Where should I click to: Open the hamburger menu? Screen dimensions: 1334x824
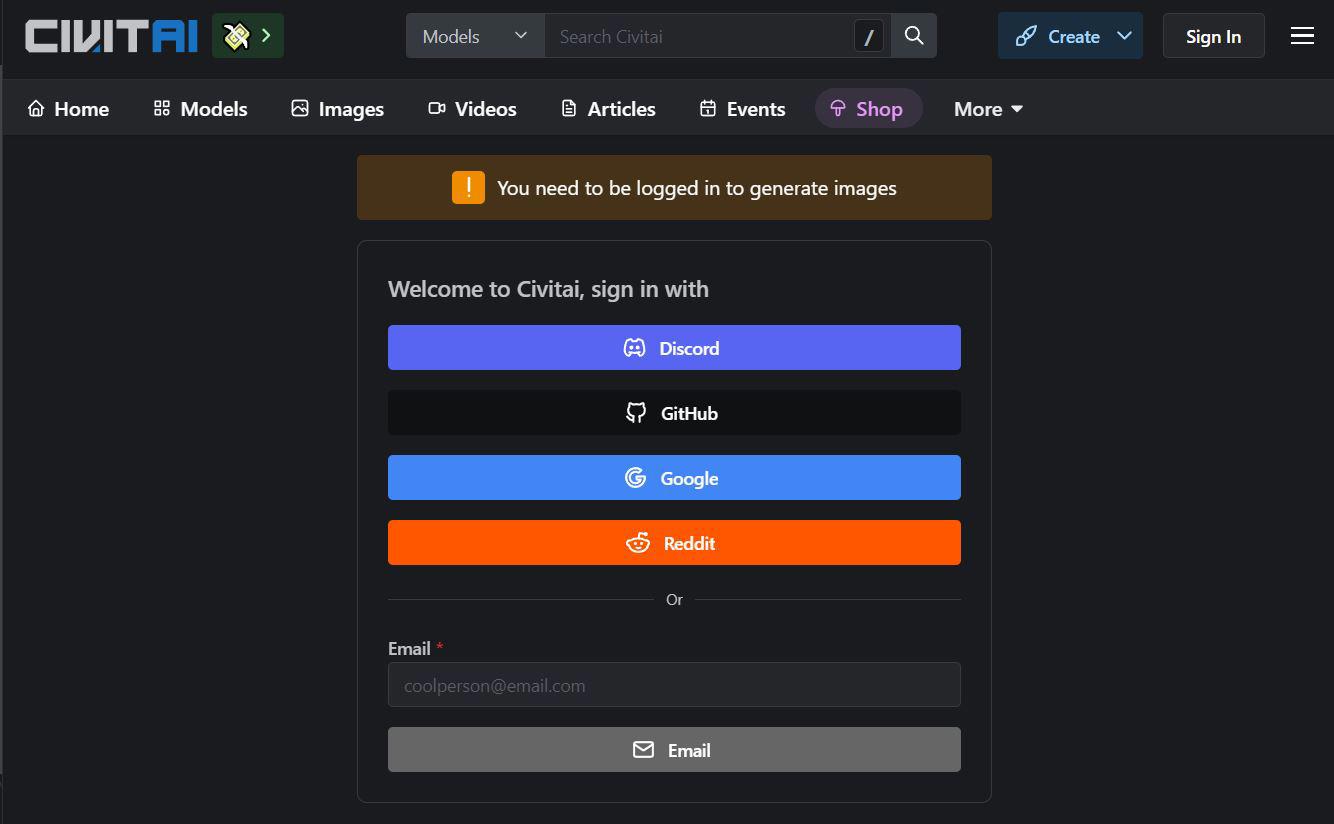(x=1302, y=36)
